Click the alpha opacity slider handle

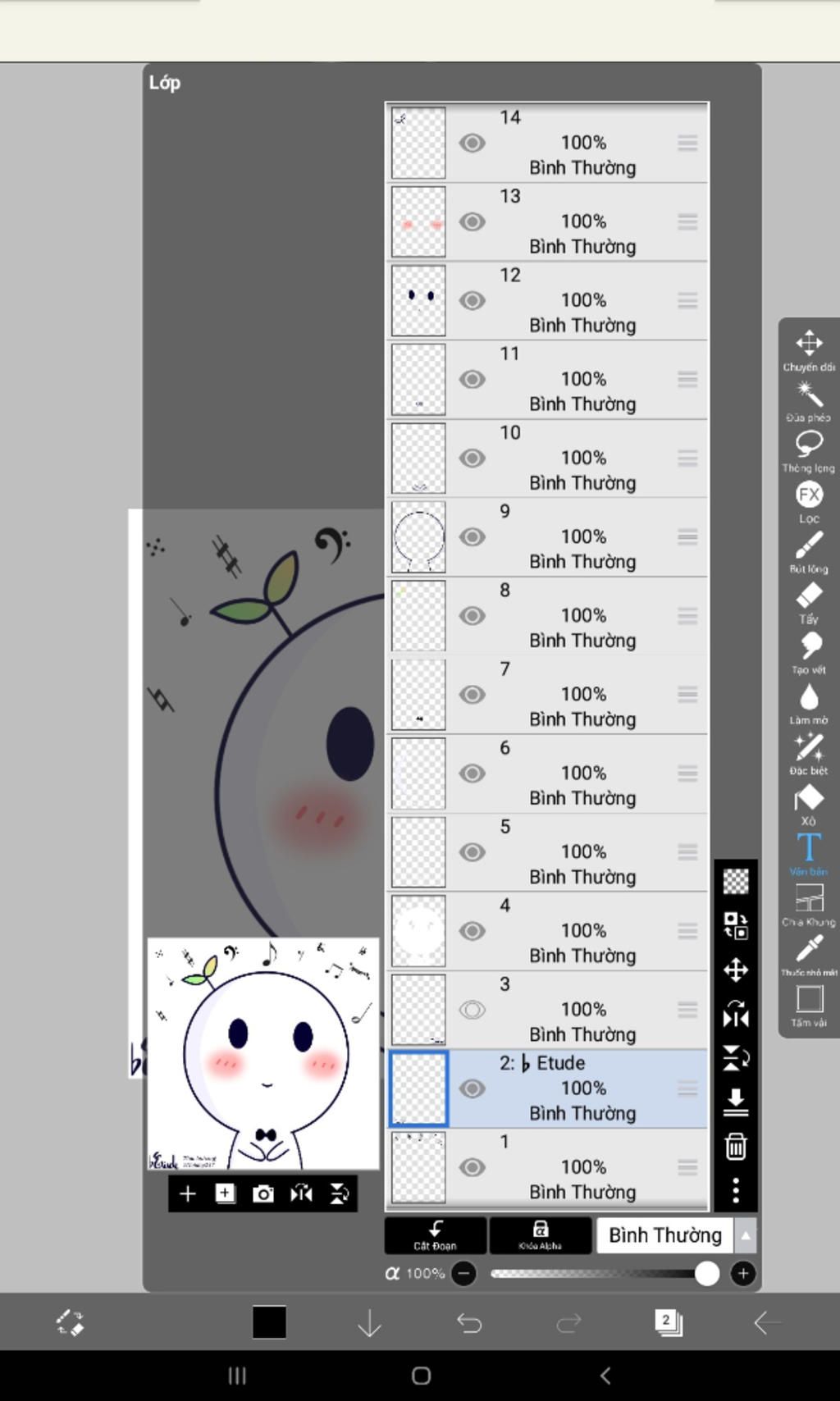click(x=706, y=1273)
